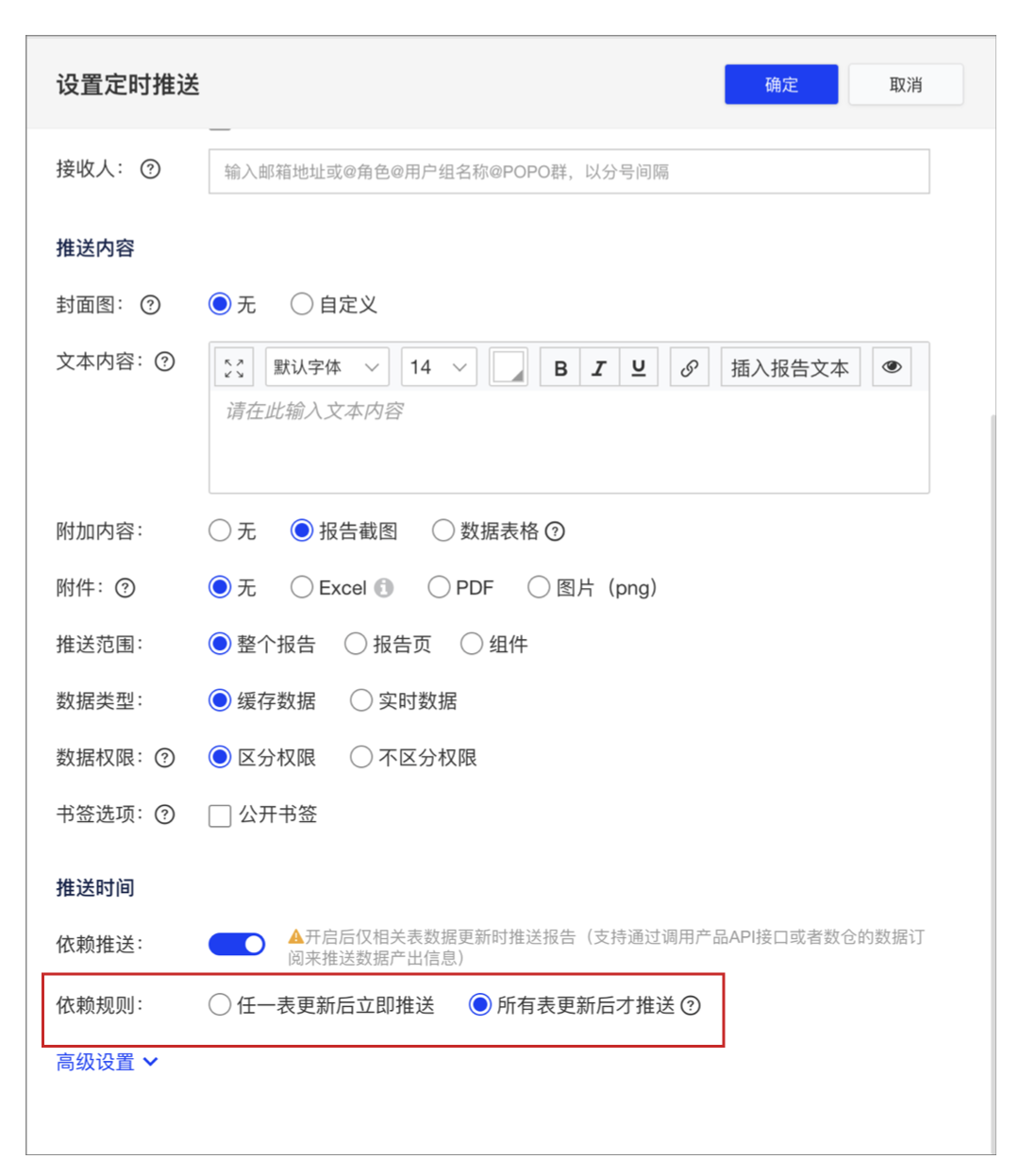Choose 实时数据 as the data type
This screenshot has width=1019, height=1176.
(361, 700)
